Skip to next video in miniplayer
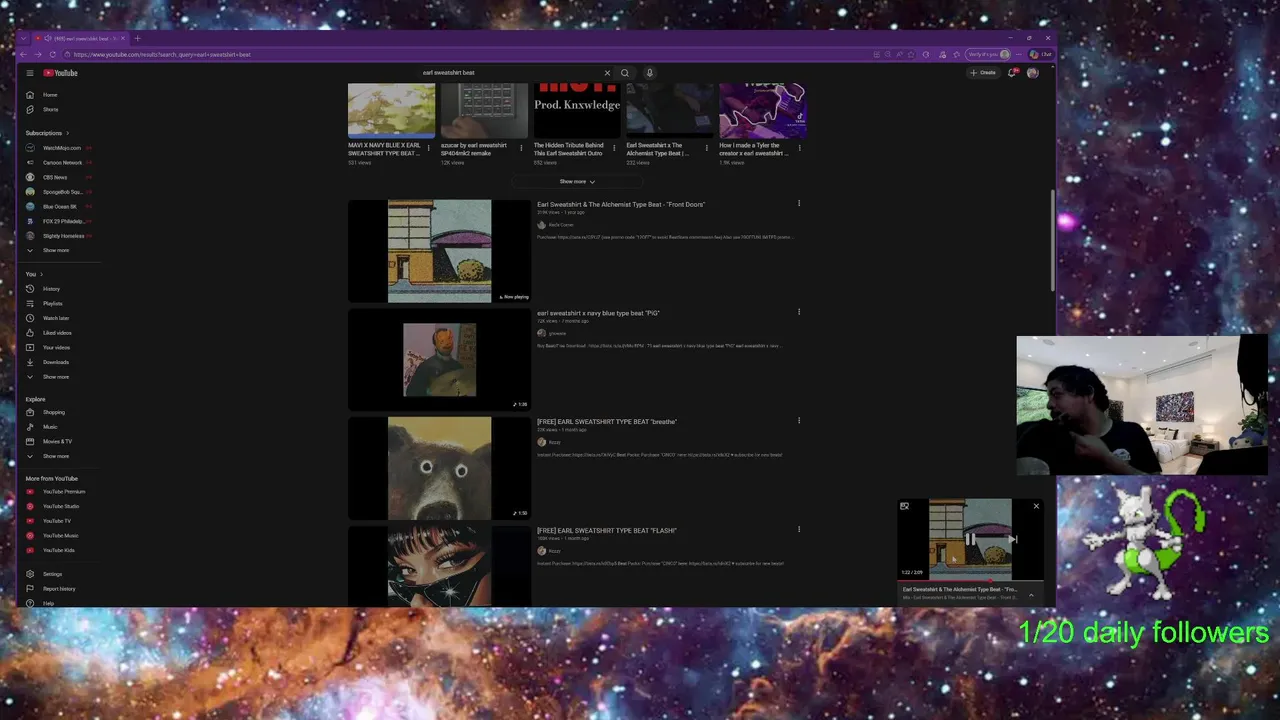The width and height of the screenshot is (1280, 720). coord(1013,540)
